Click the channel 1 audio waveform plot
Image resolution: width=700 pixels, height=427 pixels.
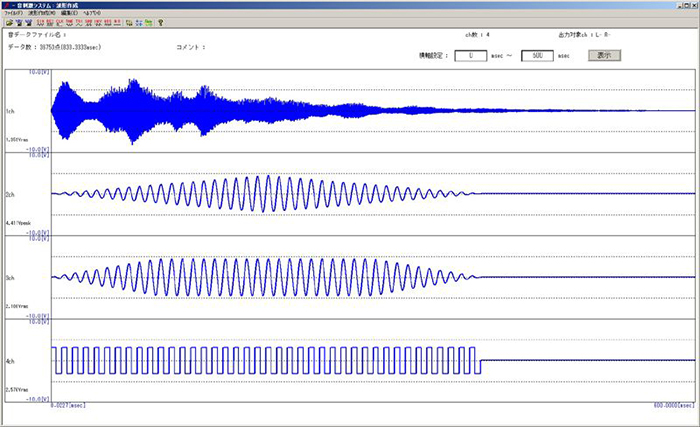coord(373,111)
